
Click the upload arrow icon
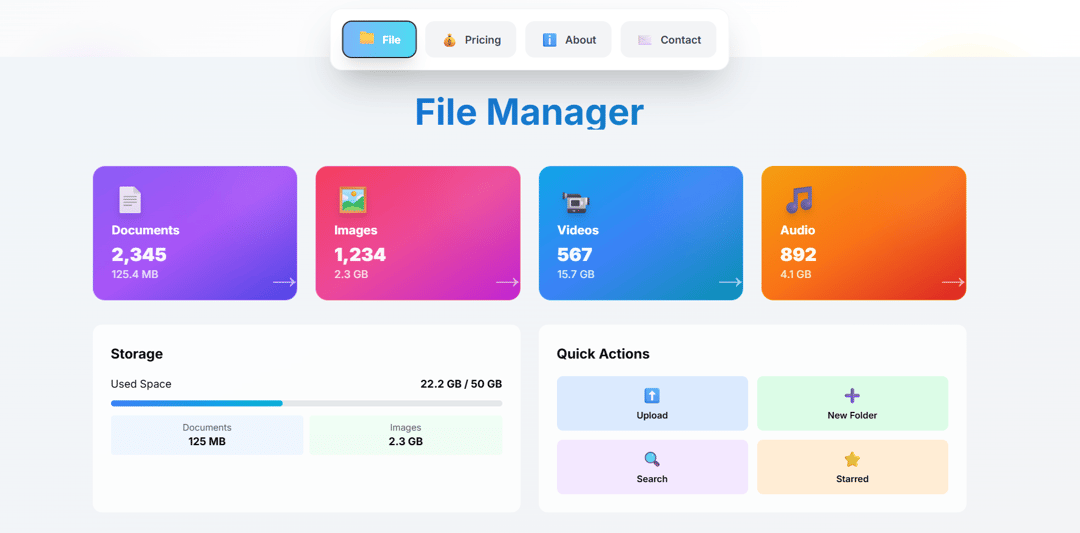(652, 395)
